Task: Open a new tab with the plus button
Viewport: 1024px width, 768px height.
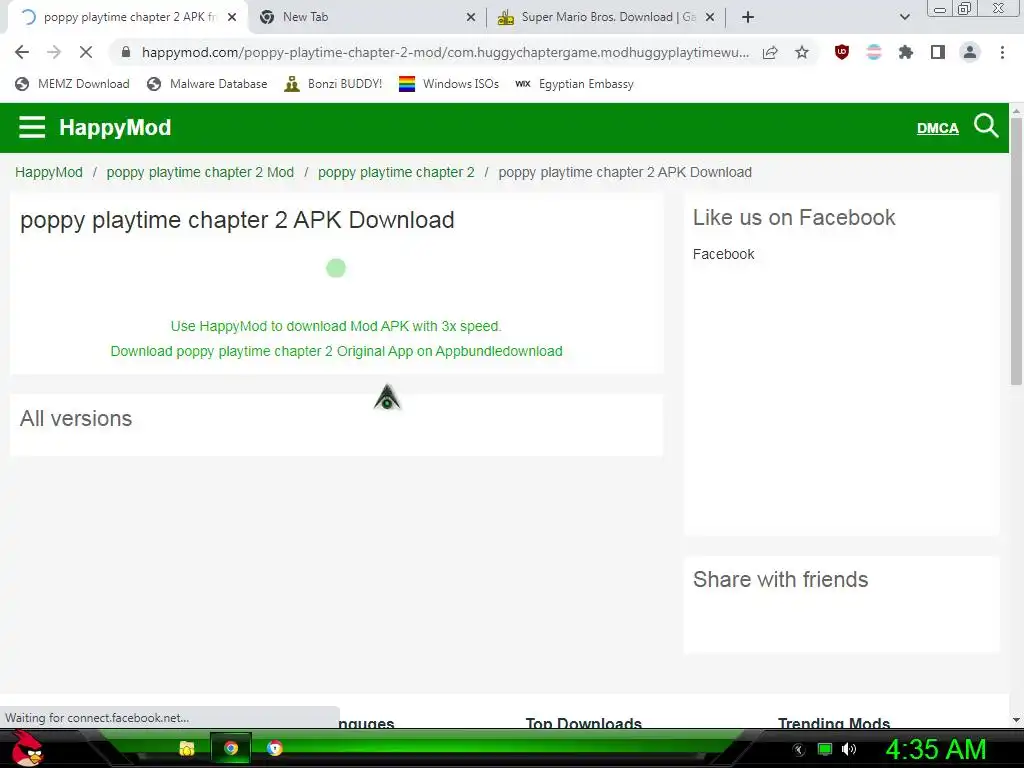Action: coord(748,17)
